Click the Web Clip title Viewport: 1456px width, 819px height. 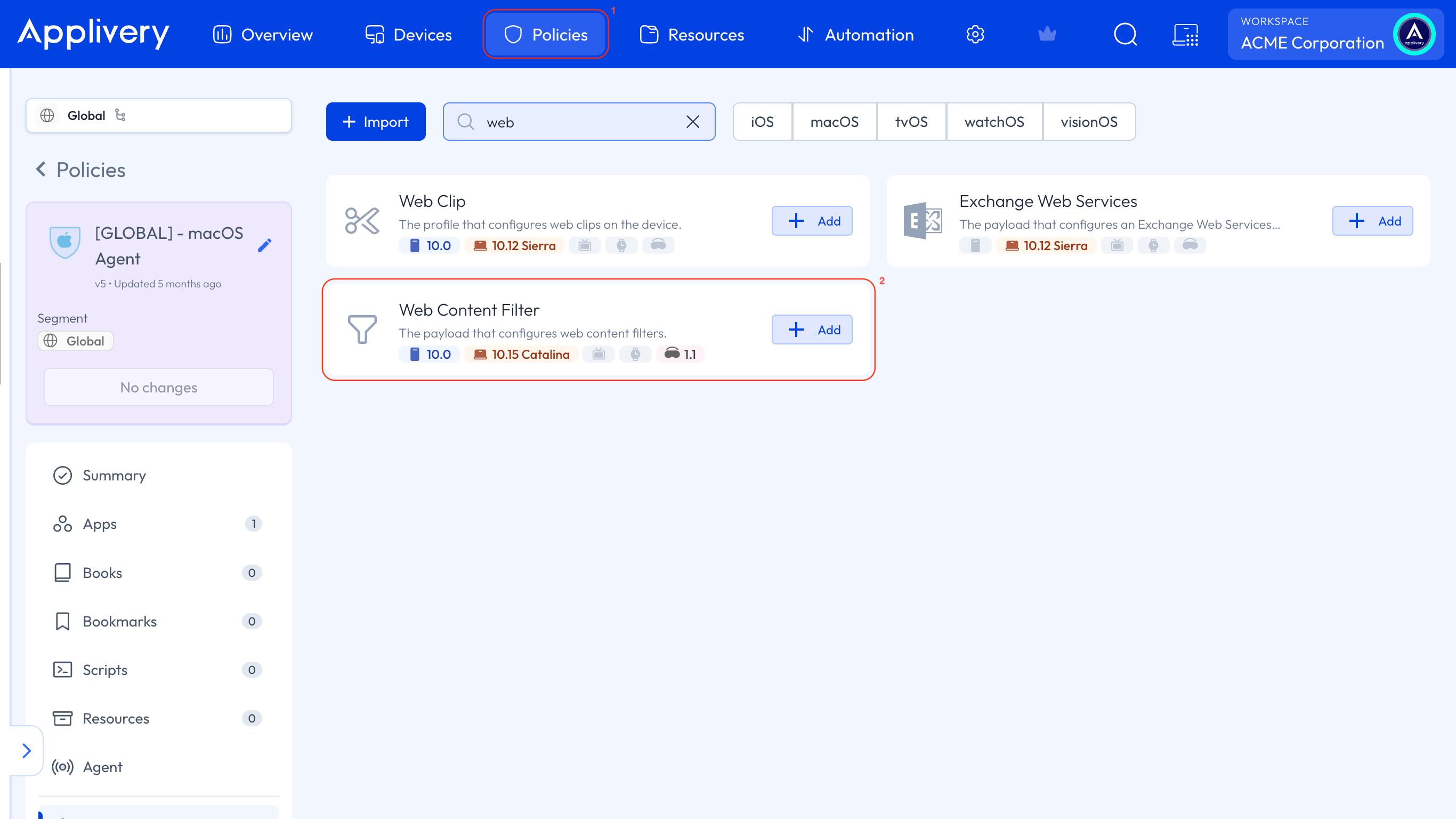pos(432,202)
